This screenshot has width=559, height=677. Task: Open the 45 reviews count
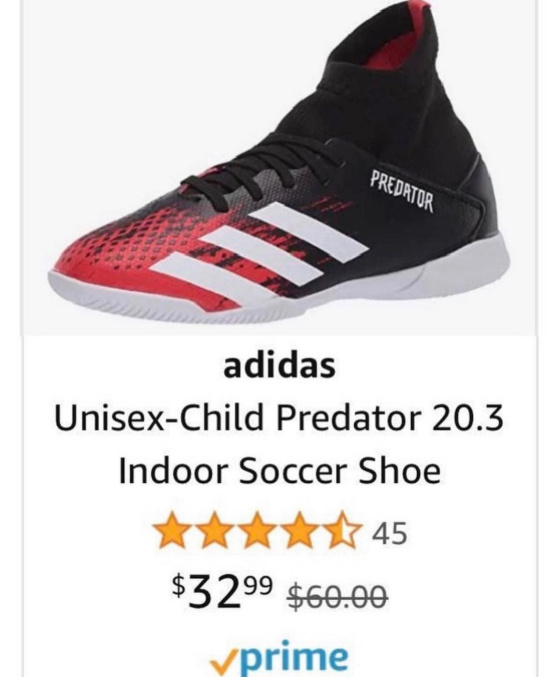click(390, 534)
